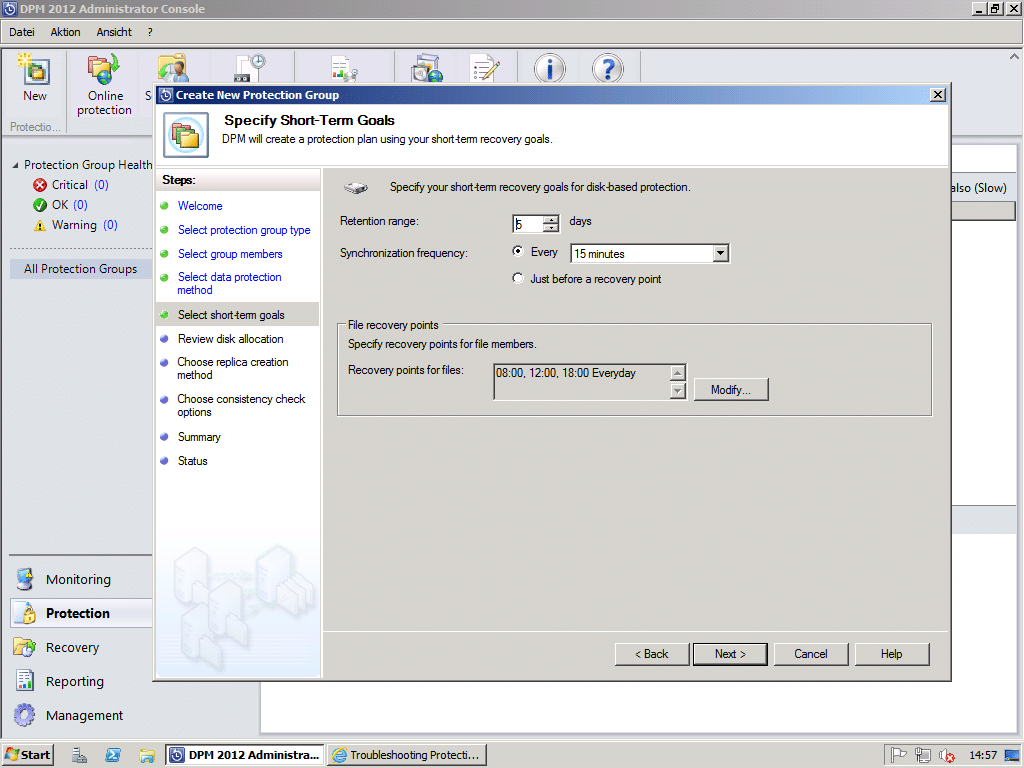Open the Management workspace gear icon
1024x768 pixels.
coord(25,715)
